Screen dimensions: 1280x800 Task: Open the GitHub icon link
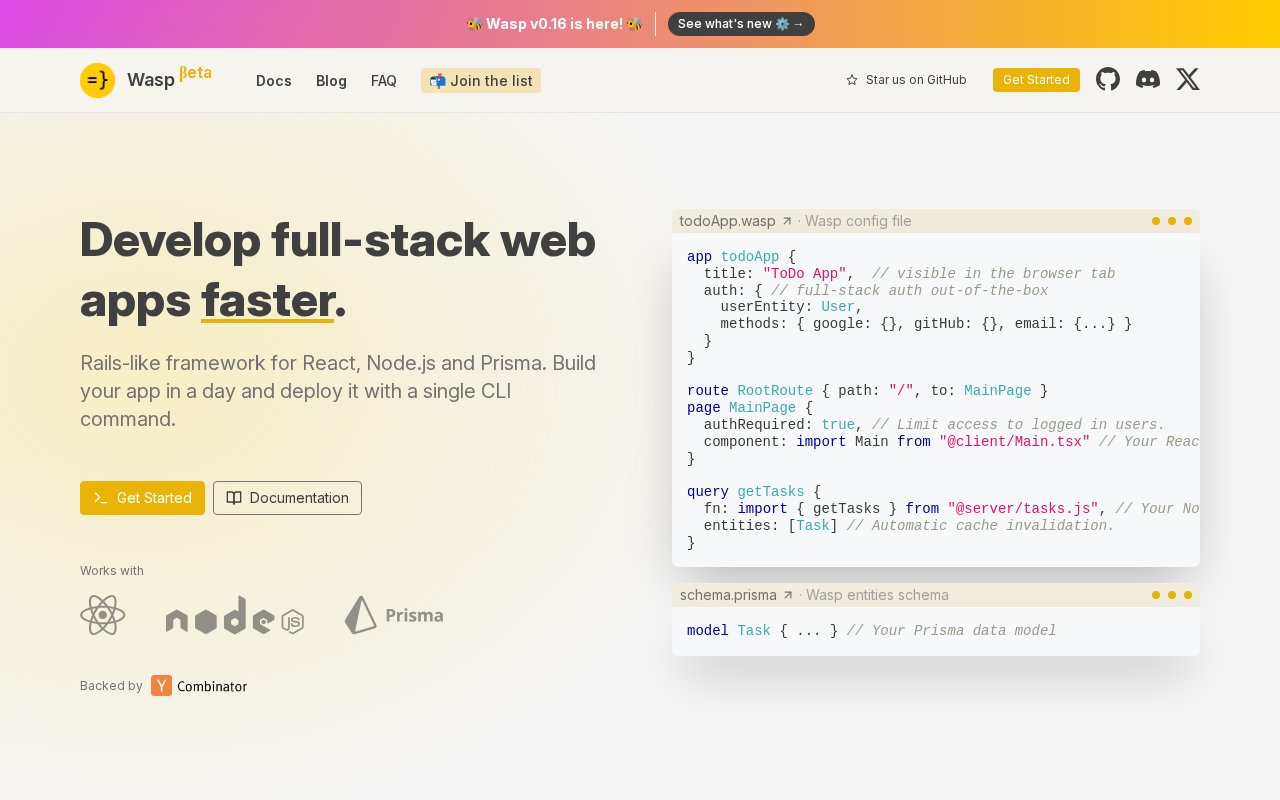[x=1108, y=79]
